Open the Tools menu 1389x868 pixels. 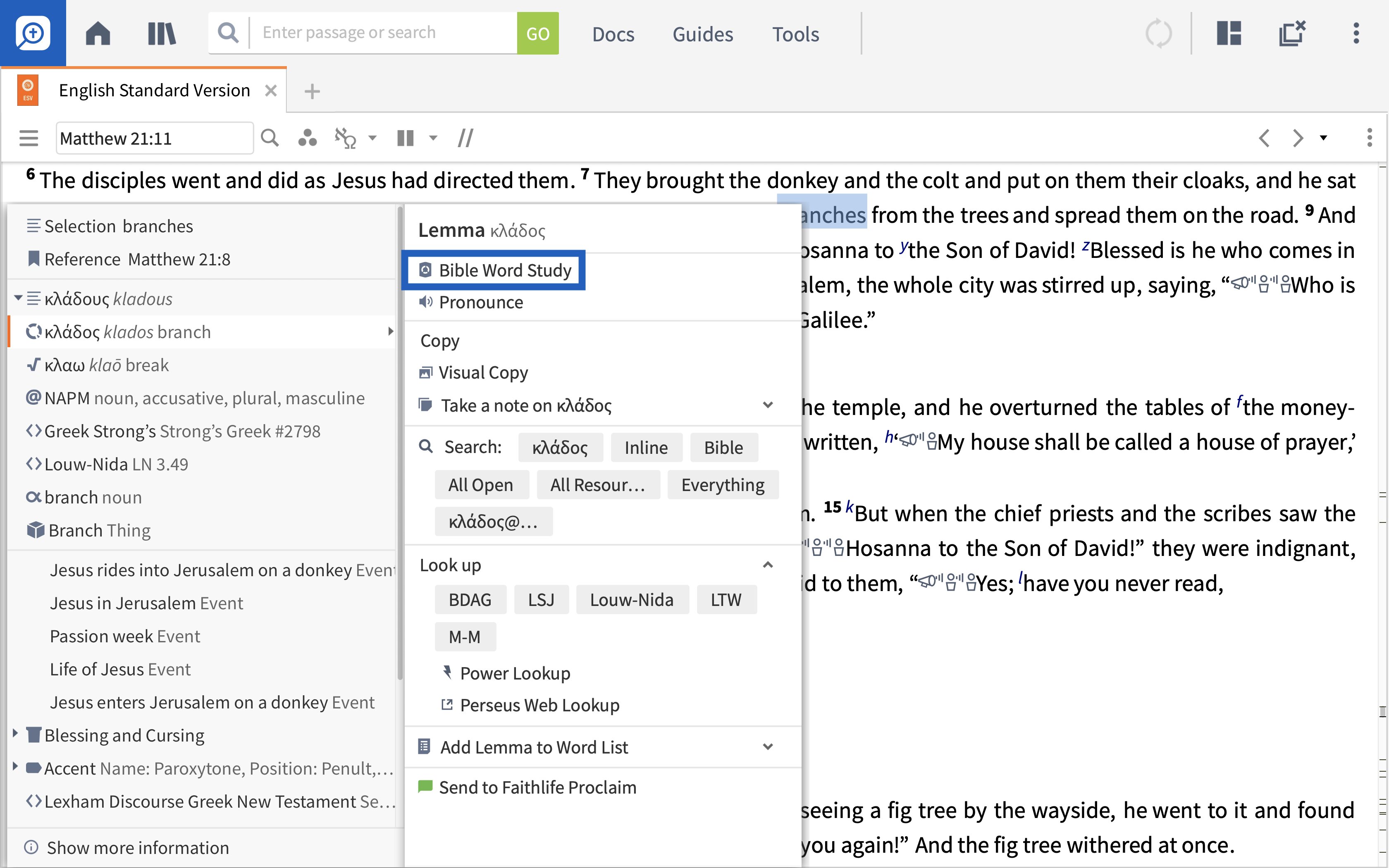point(795,34)
